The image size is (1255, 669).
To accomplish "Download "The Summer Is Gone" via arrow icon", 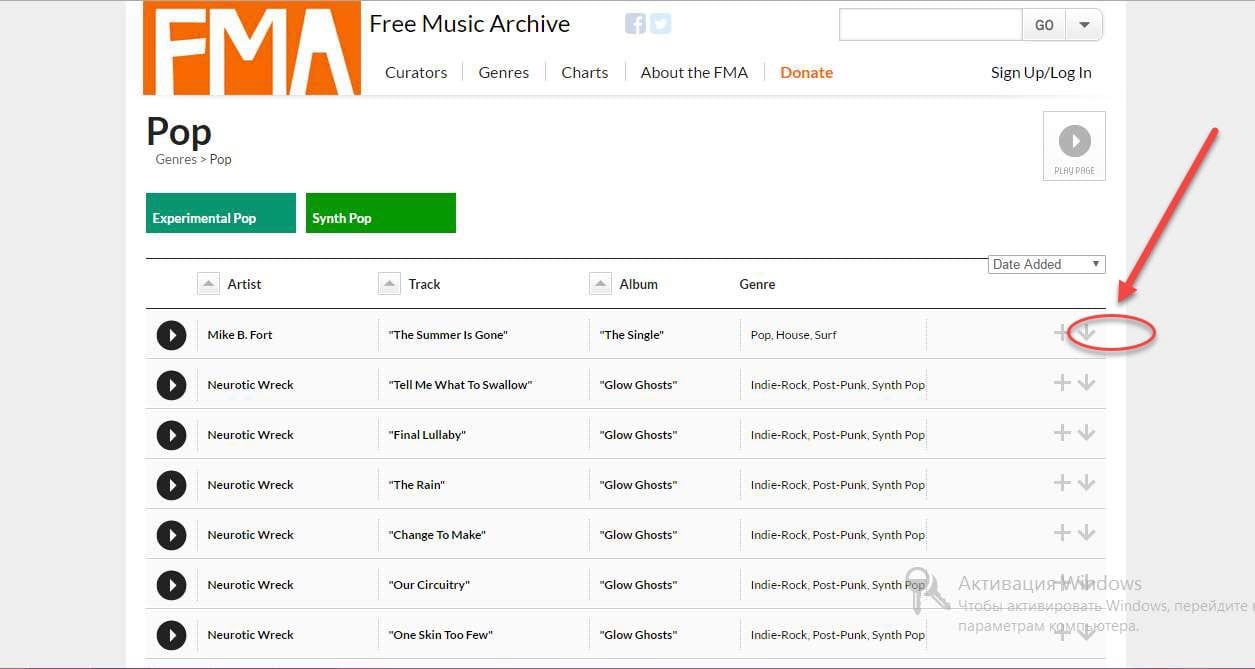I will point(1087,333).
